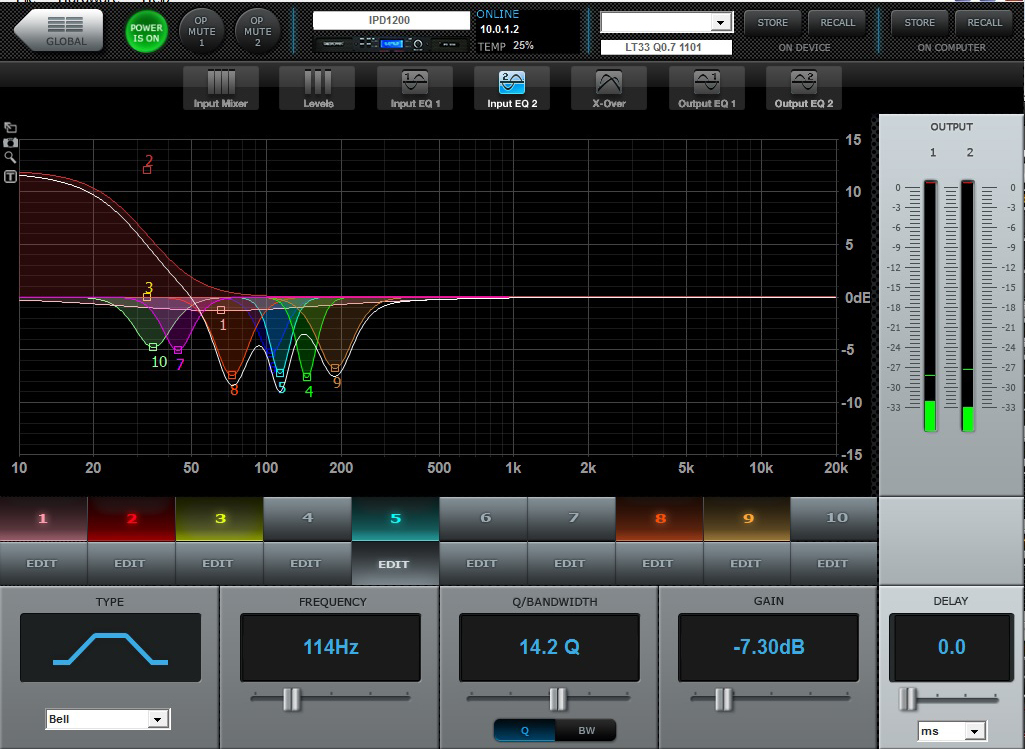
Task: Toggle OP MUTE 2
Action: click(258, 31)
